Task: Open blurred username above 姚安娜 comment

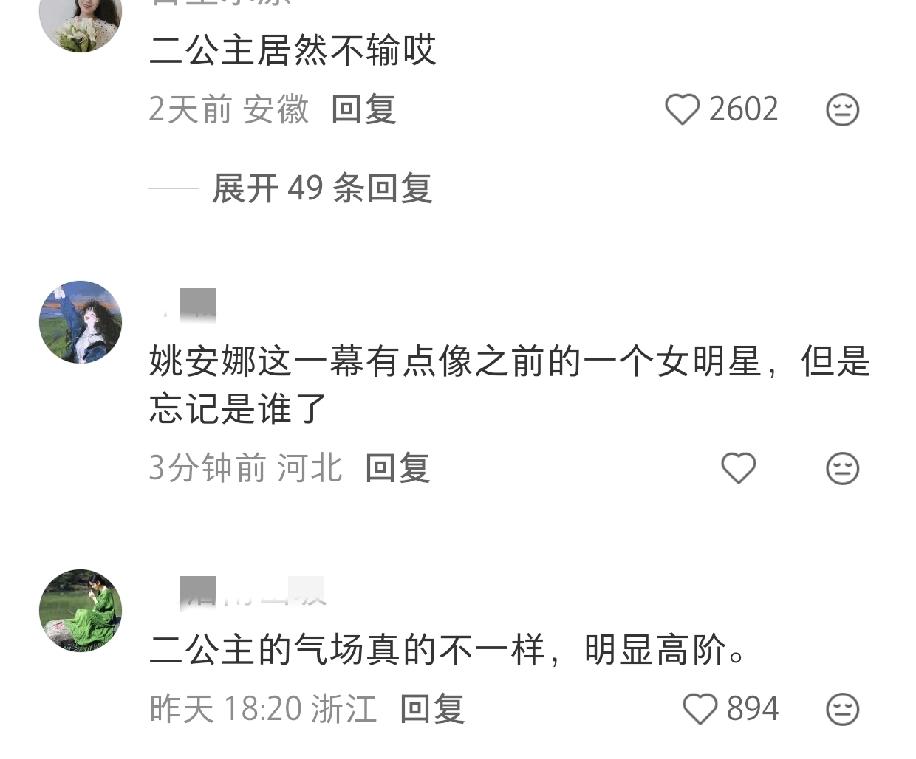Action: [190, 304]
